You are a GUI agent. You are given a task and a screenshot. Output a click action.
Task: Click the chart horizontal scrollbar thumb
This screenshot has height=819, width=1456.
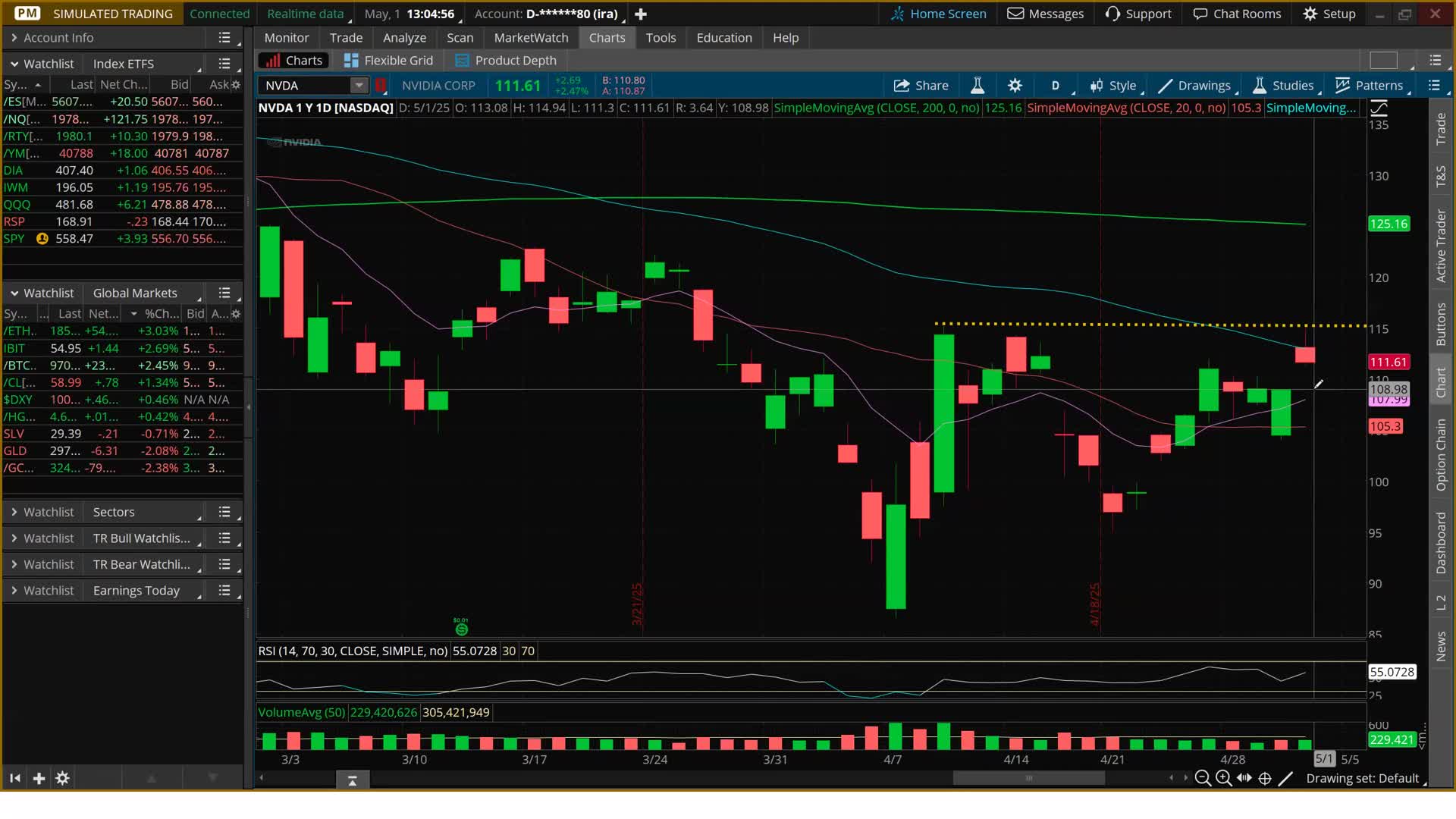[x=1028, y=778]
